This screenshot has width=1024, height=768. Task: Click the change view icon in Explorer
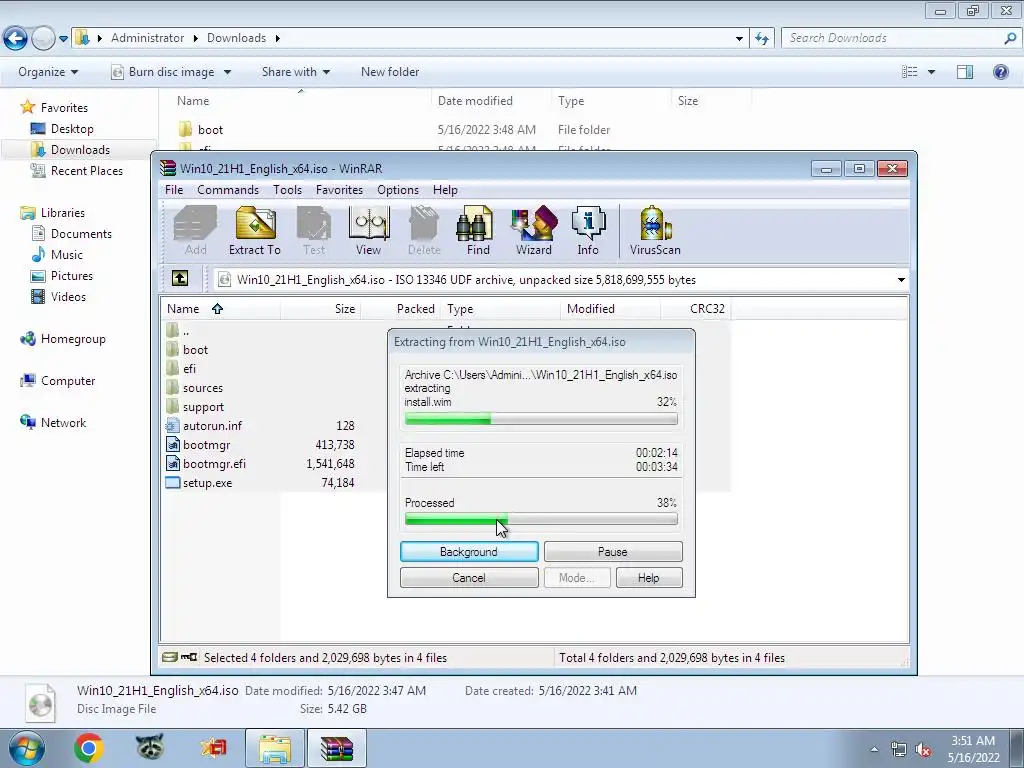tap(910, 72)
